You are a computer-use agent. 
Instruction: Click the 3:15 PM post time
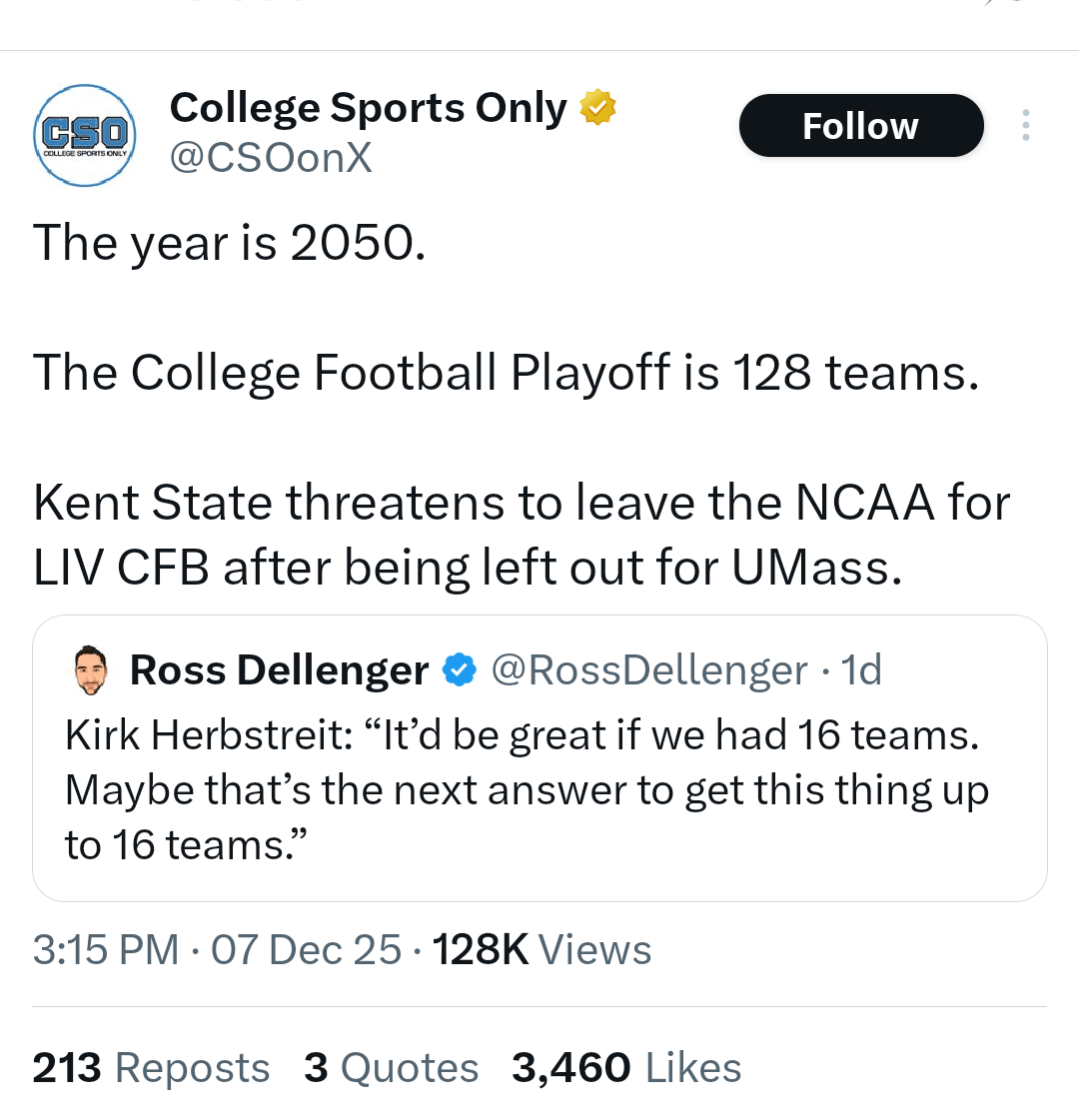pyautogui.click(x=106, y=949)
